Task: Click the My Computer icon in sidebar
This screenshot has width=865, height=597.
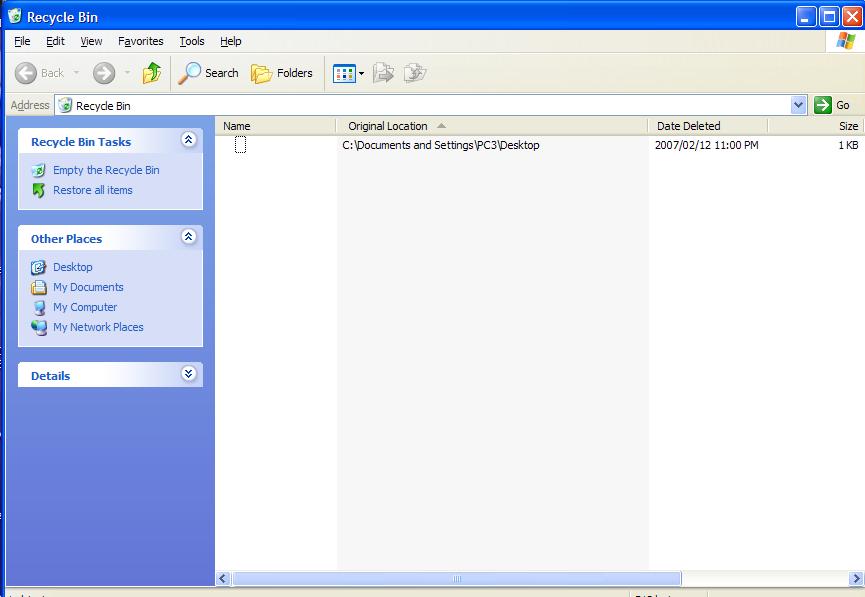Action: [x=39, y=307]
